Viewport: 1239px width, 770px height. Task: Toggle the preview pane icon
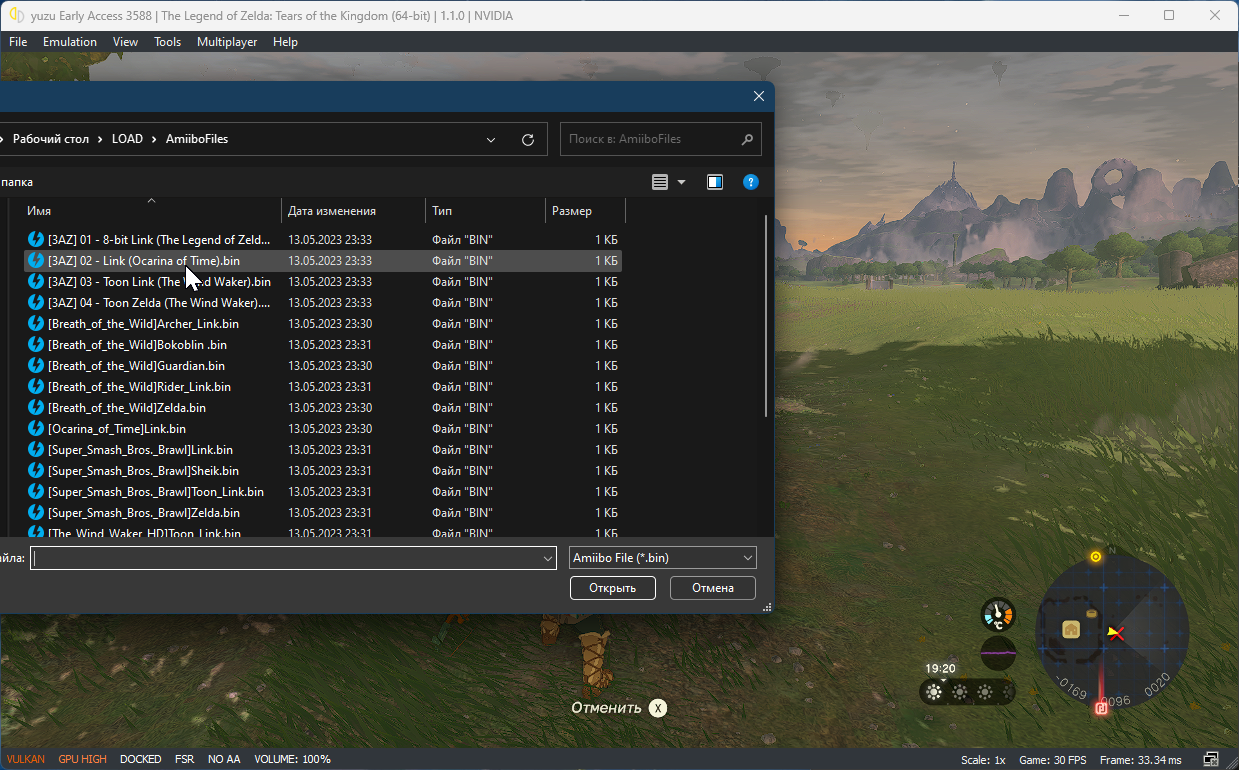[x=715, y=182]
